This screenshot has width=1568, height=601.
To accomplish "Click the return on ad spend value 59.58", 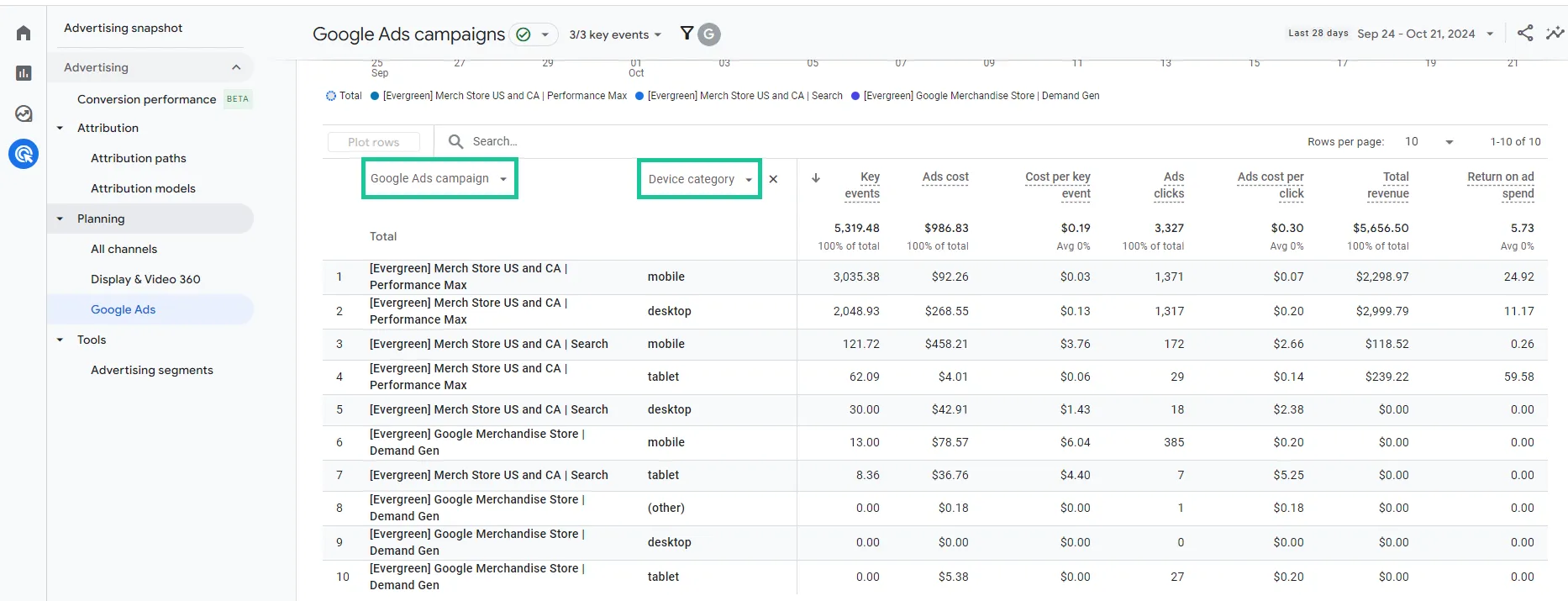I will 1519,377.
